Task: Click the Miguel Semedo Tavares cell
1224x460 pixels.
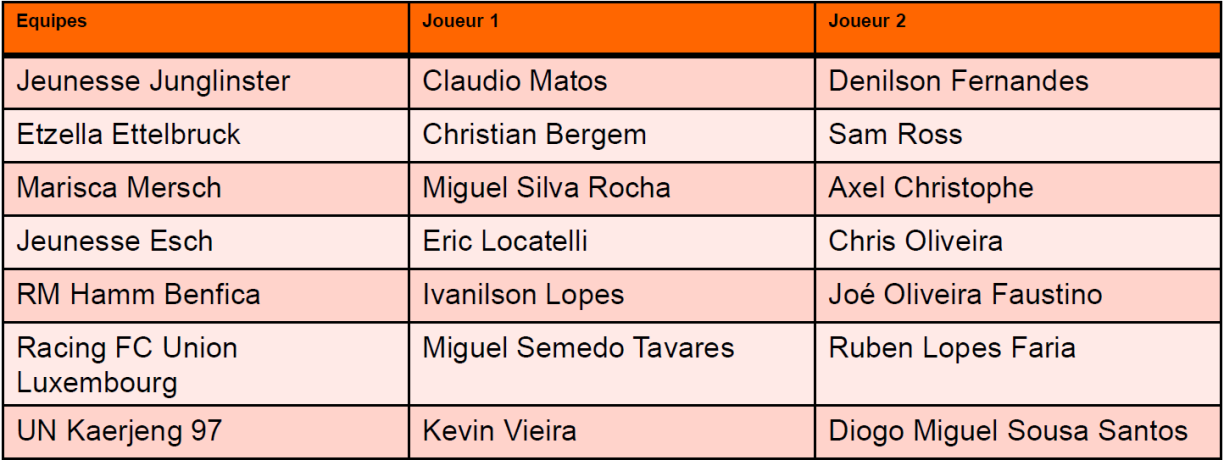Action: pyautogui.click(x=578, y=348)
